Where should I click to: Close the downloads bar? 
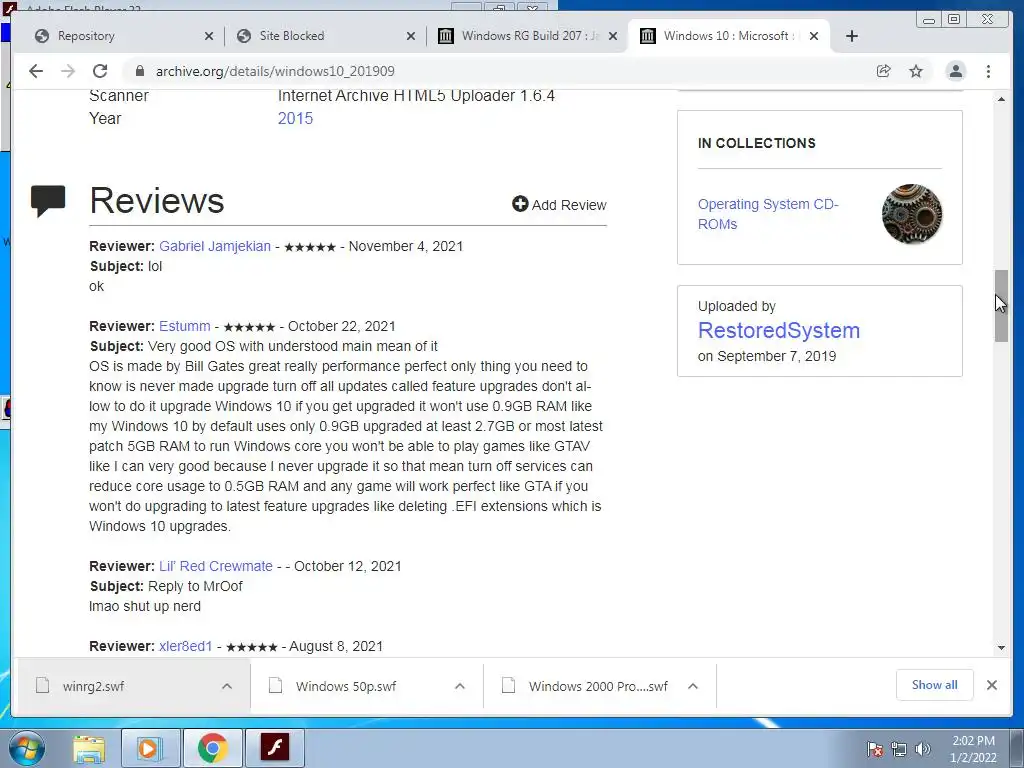(991, 685)
